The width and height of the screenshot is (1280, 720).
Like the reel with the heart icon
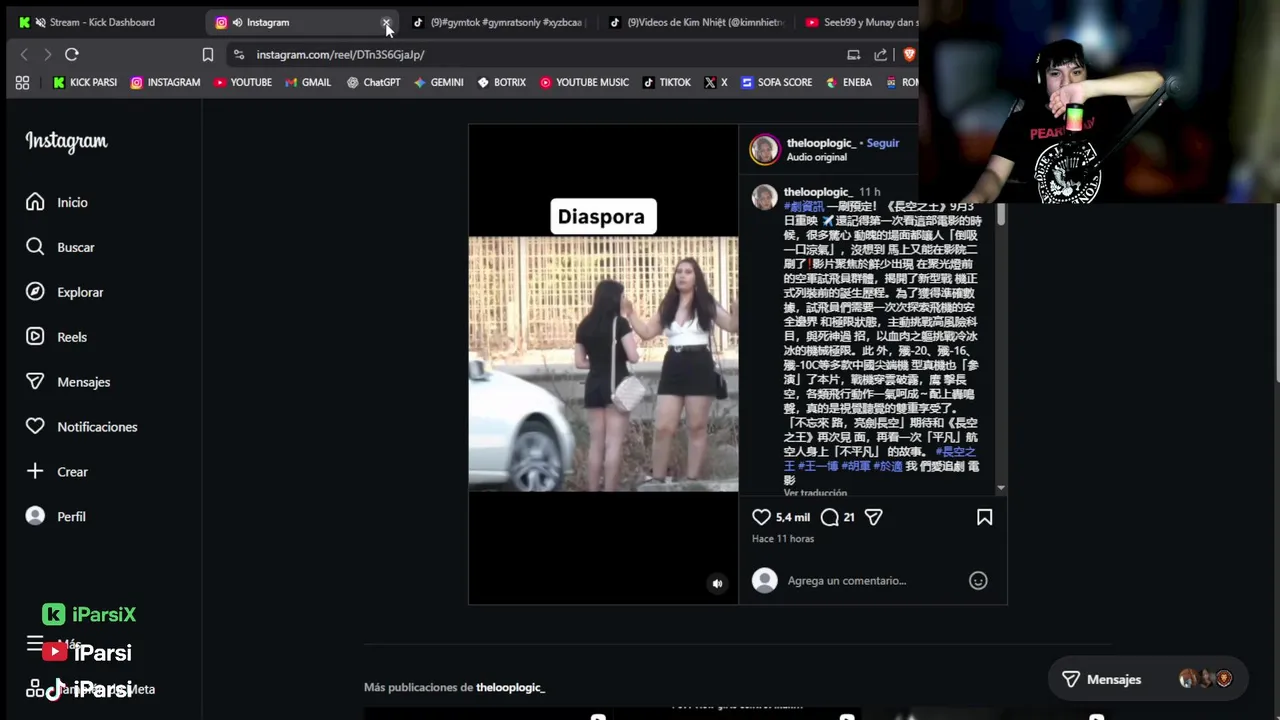(x=761, y=517)
